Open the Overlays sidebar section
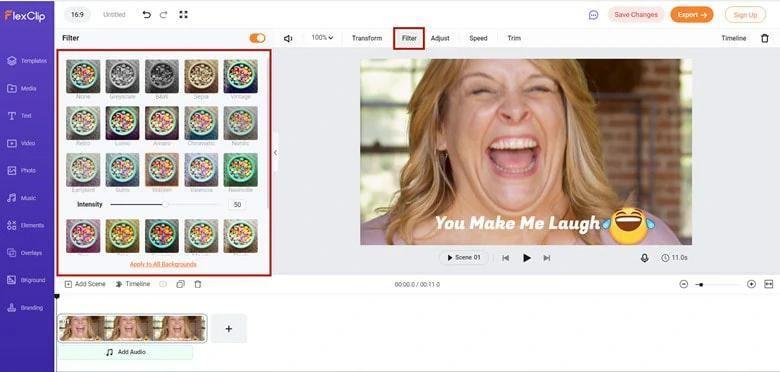 pos(24,253)
